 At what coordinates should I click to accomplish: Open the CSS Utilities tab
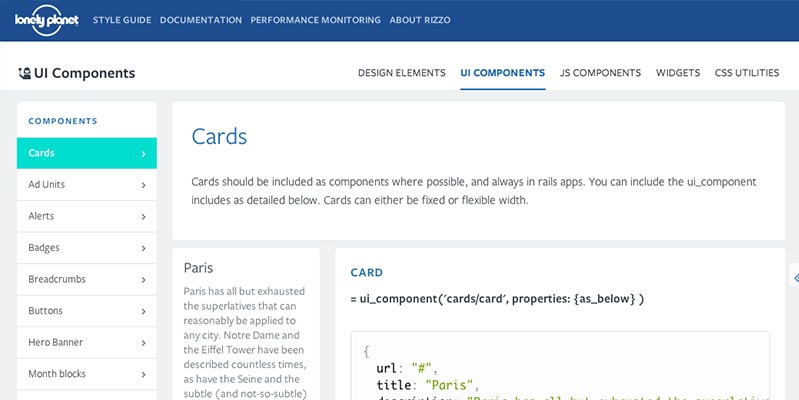pos(746,73)
